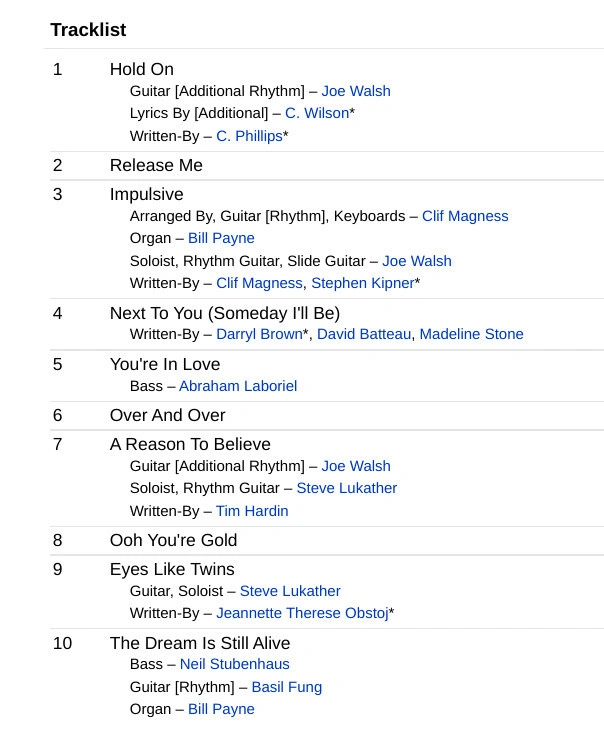
Task: Open the C. Phillips writer link
Action: pos(249,136)
